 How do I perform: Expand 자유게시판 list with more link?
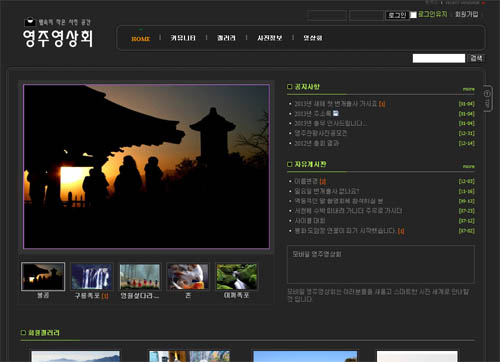coord(468,166)
